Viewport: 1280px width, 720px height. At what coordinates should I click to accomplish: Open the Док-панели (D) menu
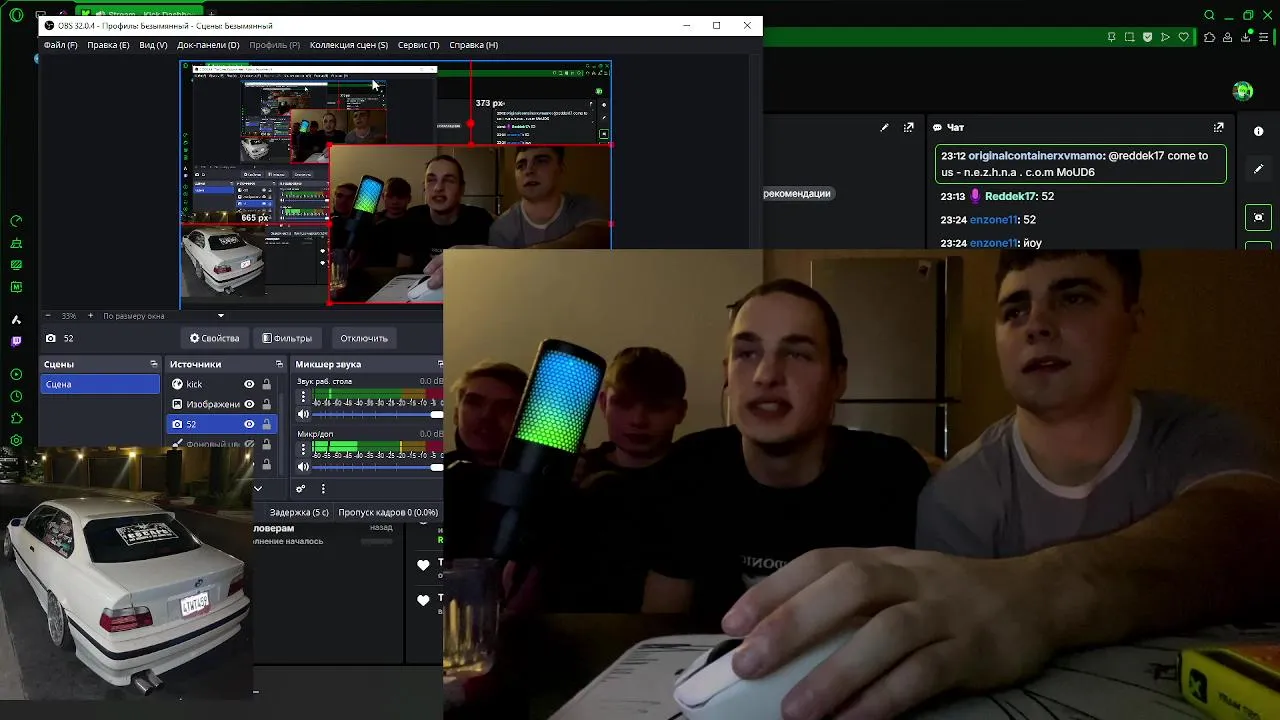(x=208, y=45)
